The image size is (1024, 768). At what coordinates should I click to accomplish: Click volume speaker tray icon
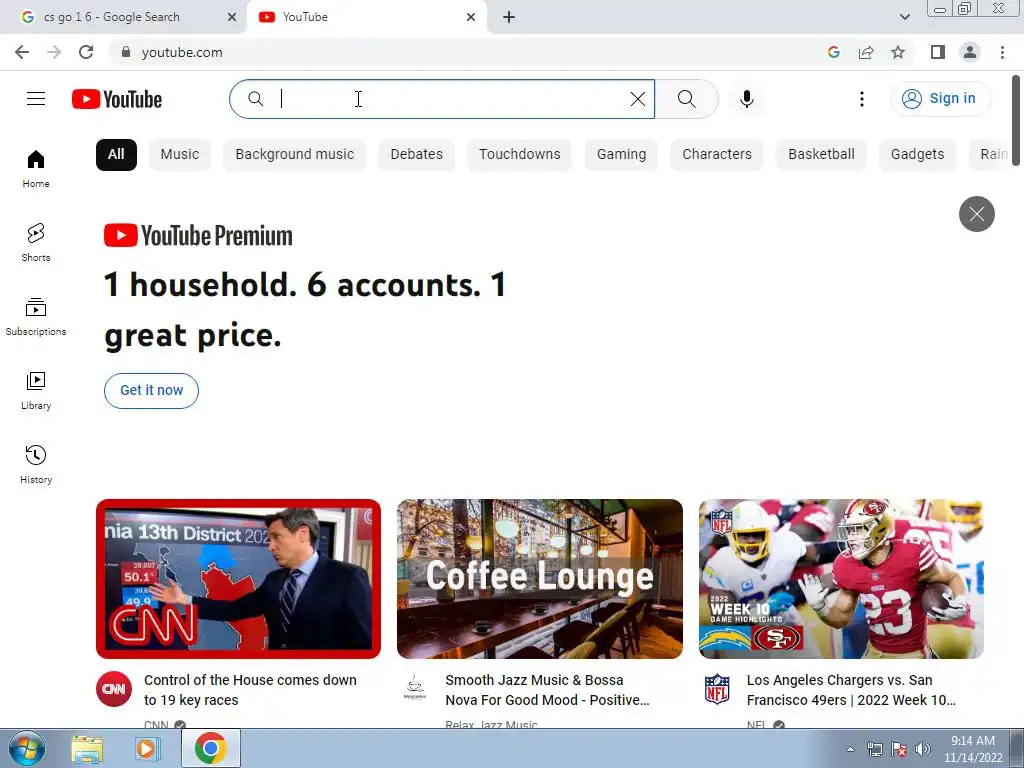922,749
